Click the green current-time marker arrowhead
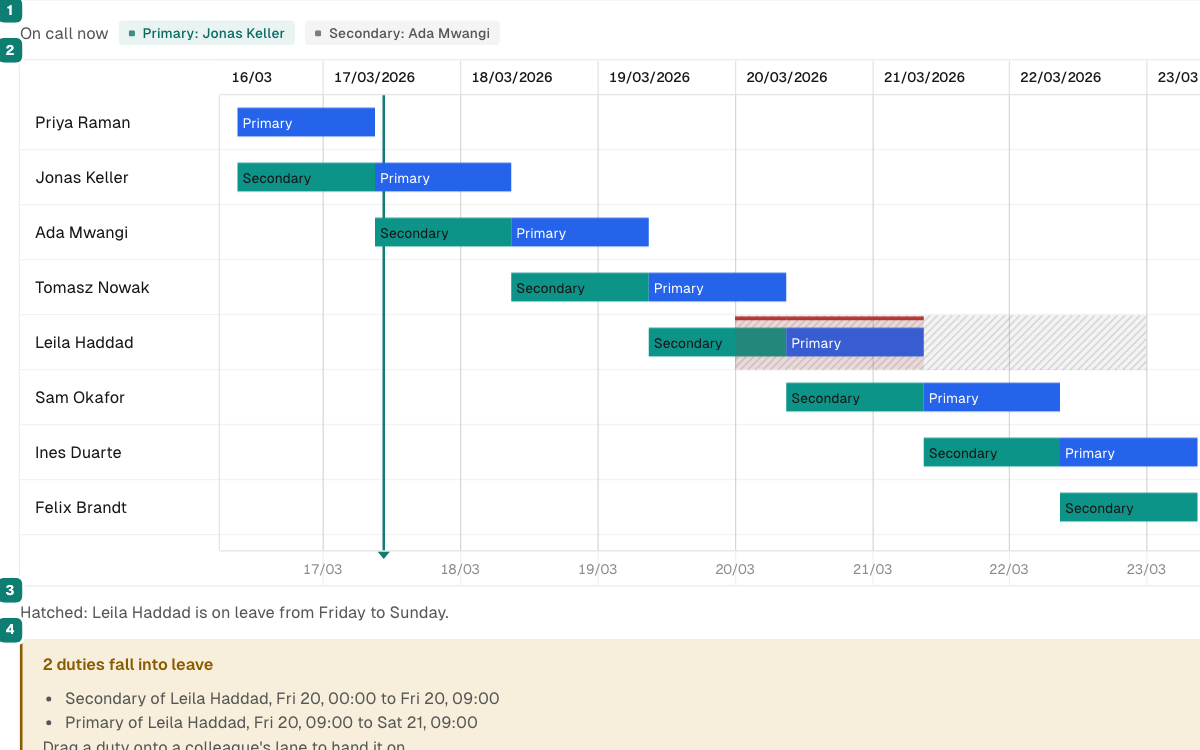 click(383, 554)
